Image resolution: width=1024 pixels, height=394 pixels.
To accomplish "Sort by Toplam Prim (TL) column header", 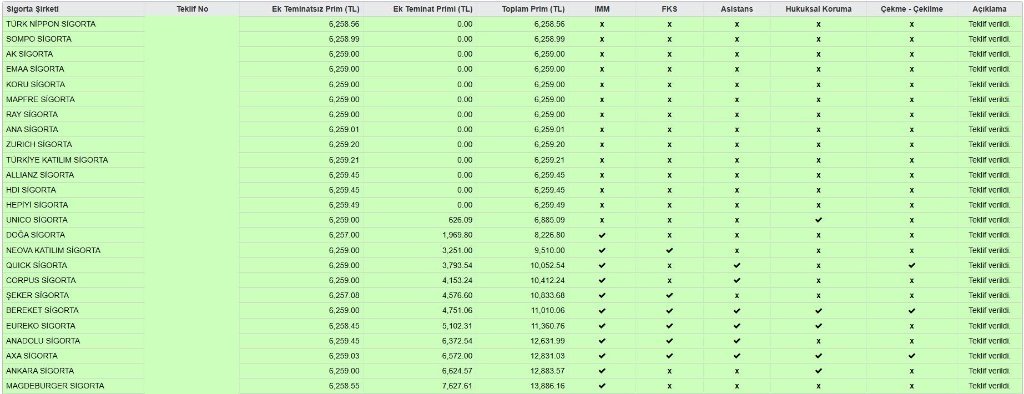I will (x=534, y=9).
